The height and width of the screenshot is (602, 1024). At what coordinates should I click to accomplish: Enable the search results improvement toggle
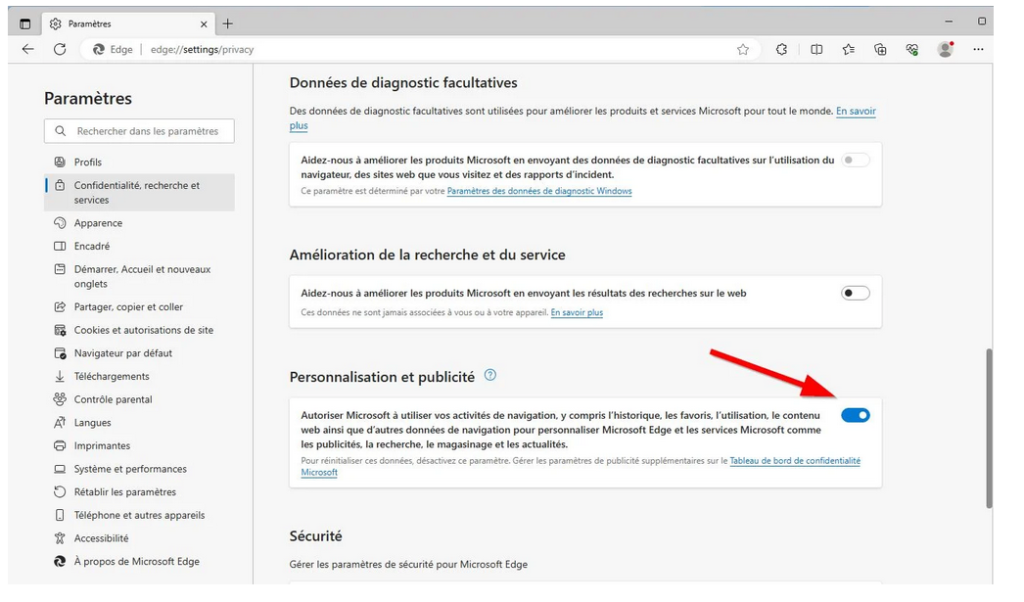[855, 295]
